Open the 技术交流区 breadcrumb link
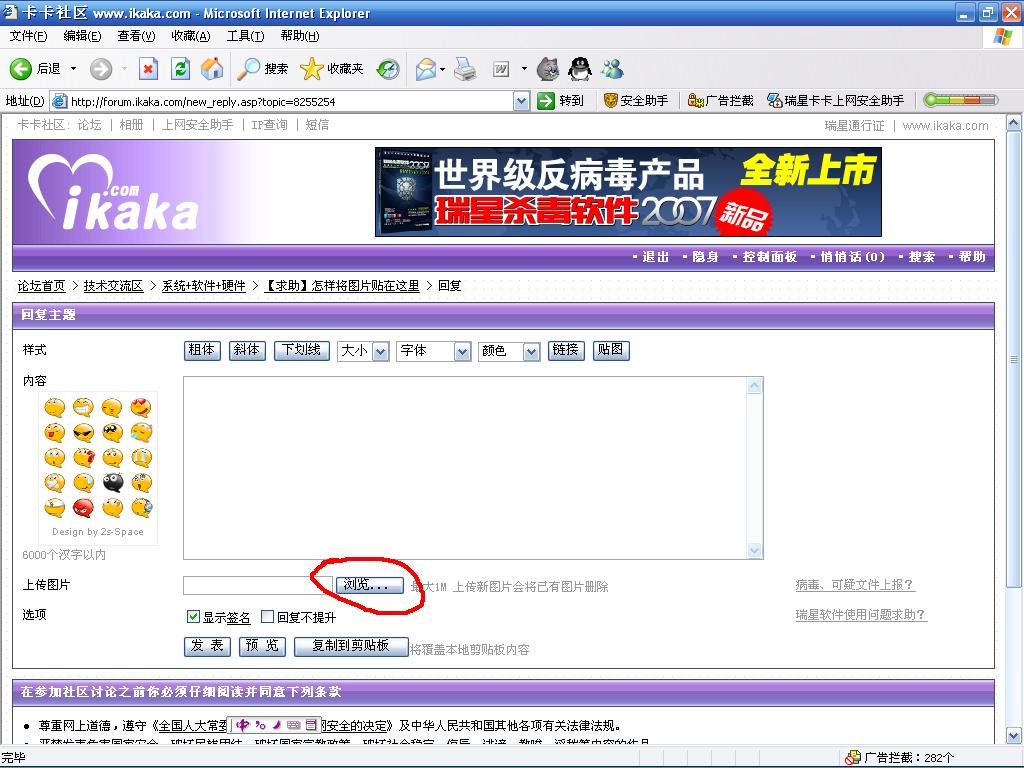 (x=113, y=286)
